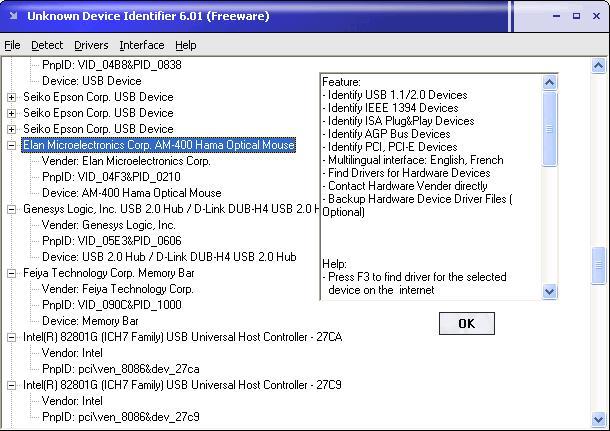This screenshot has width=610, height=431.
Task: Collapse Genesys Logic USB 2.0 Hub node
Action: pyautogui.click(x=12, y=209)
